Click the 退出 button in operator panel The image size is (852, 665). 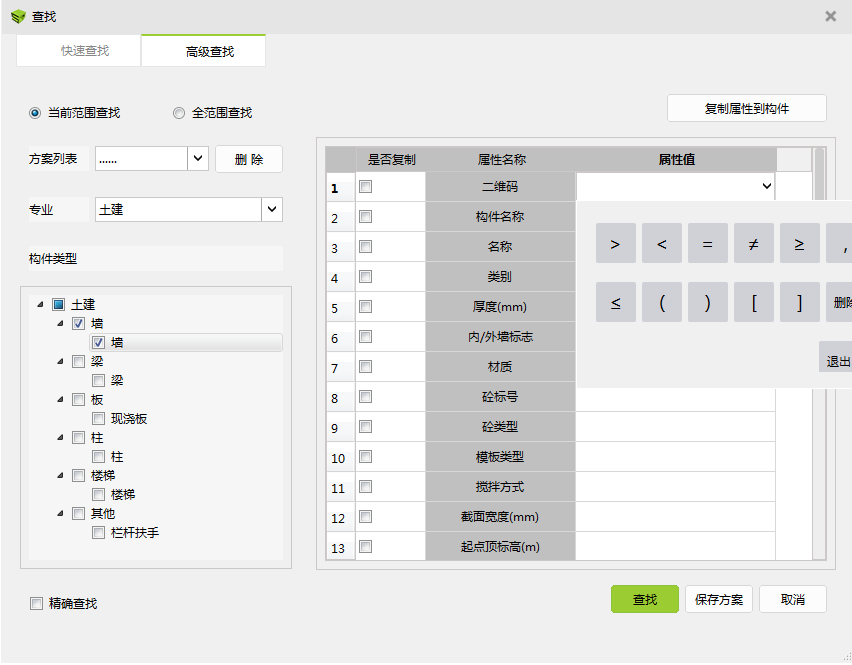click(x=836, y=357)
